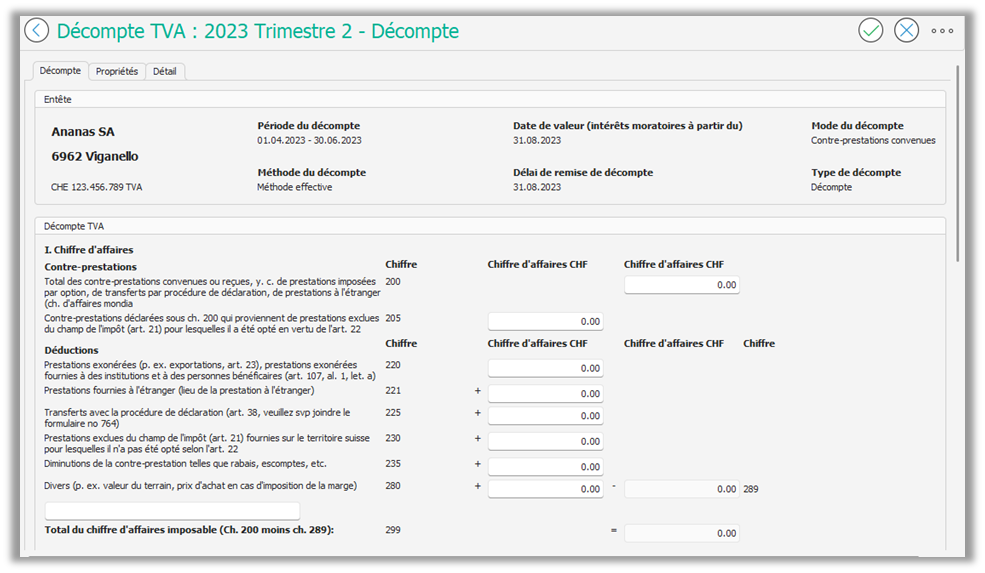The image size is (985, 573).
Task: Click the Déductions heading
Action: pyautogui.click(x=72, y=351)
